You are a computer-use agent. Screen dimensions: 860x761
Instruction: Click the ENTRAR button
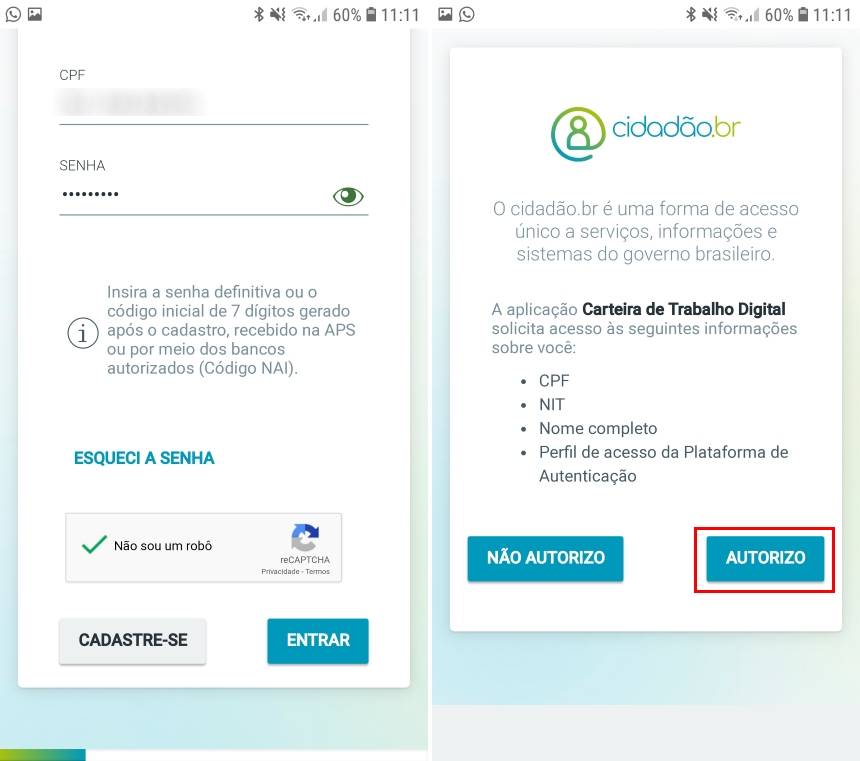click(x=318, y=640)
